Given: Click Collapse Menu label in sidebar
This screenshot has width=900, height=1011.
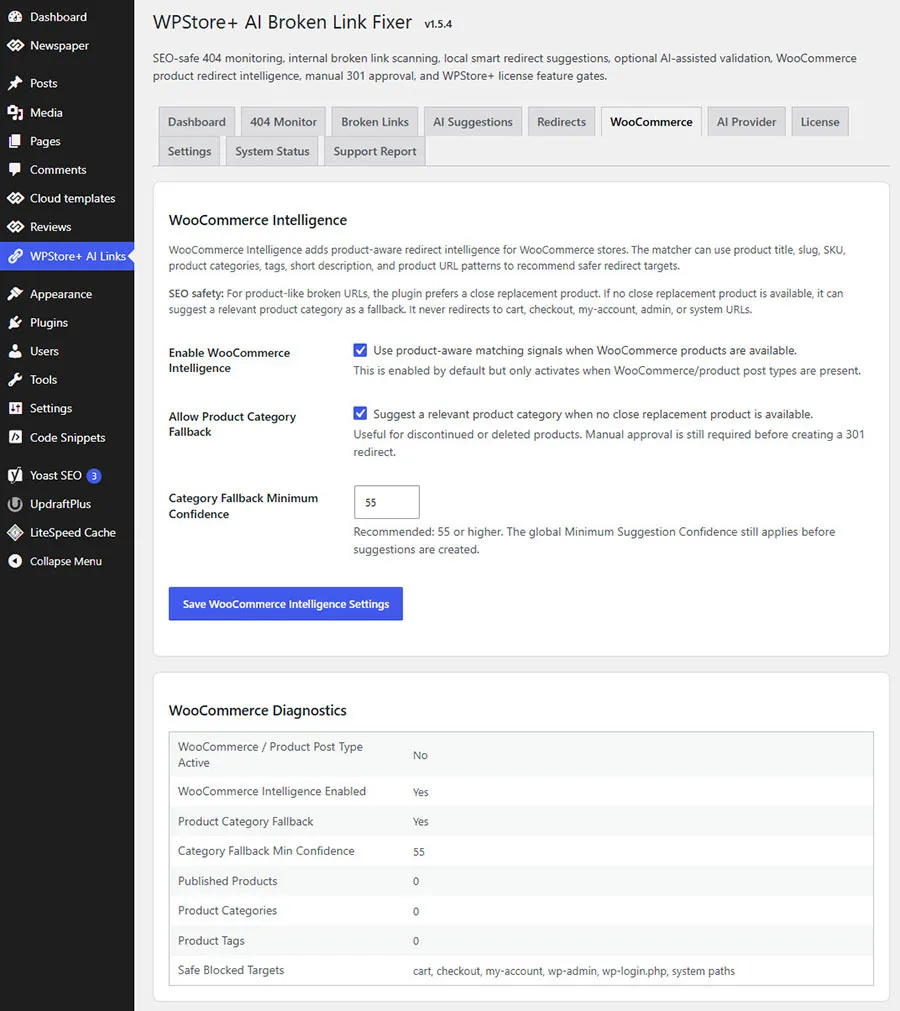Looking at the screenshot, I should (66, 561).
